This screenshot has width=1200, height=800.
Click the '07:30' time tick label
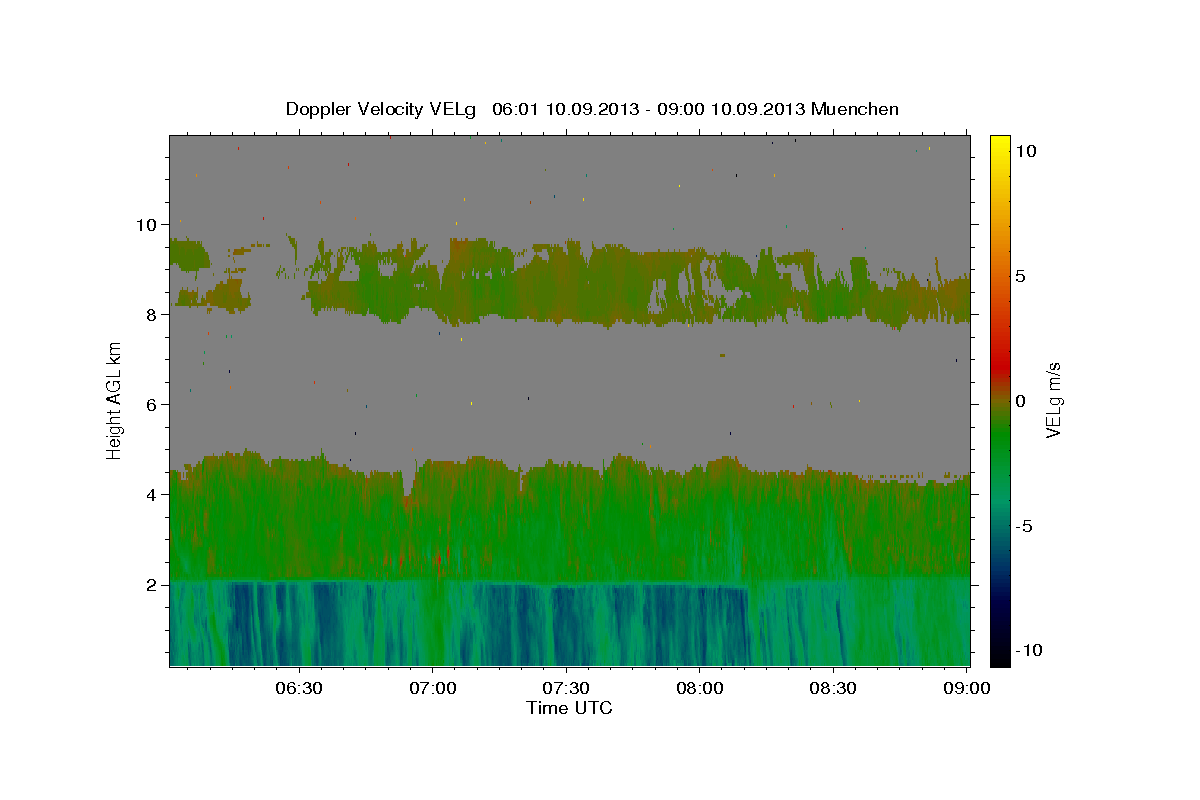click(567, 688)
